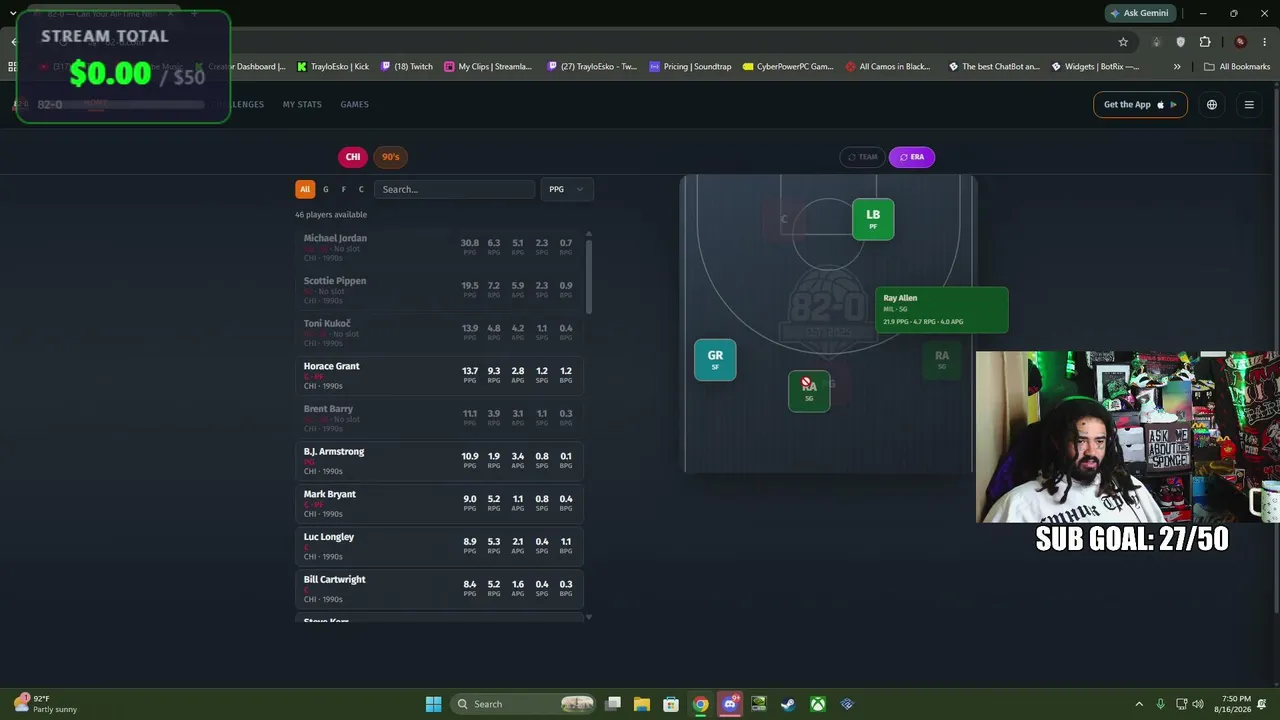Open the volume tray icon
The width and height of the screenshot is (1280, 720).
1198,704
